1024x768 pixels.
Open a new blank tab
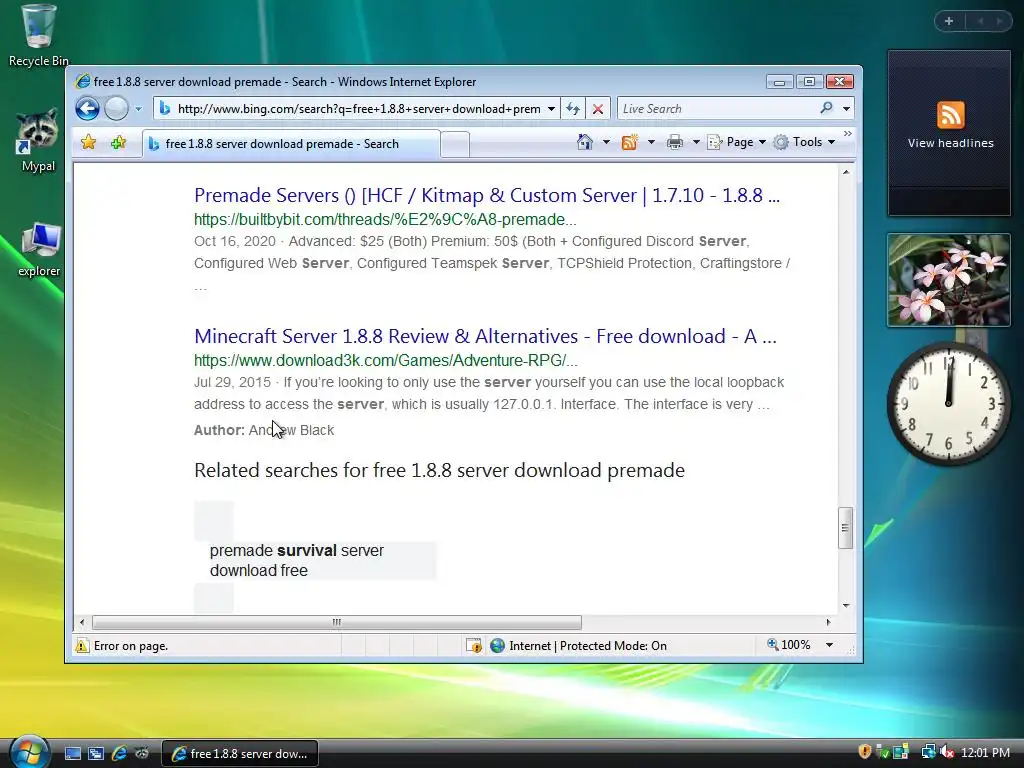click(x=455, y=144)
